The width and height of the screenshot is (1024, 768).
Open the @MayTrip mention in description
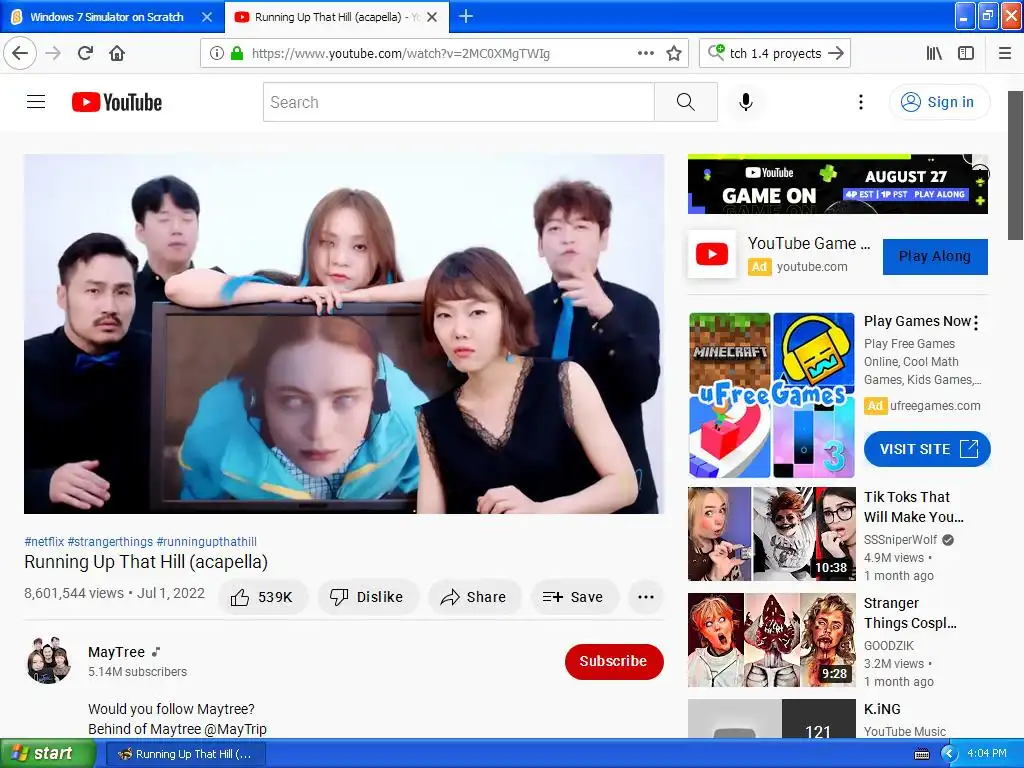tap(235, 729)
